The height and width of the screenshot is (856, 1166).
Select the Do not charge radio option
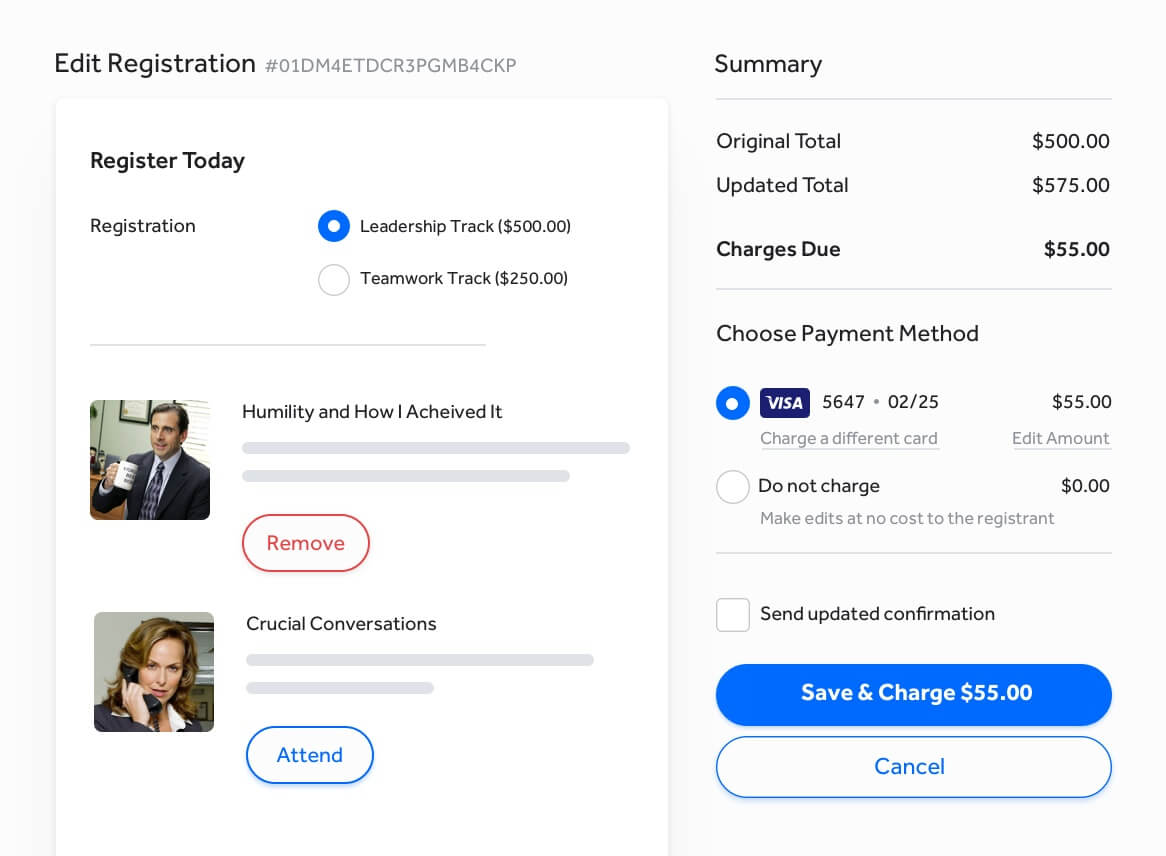coord(733,487)
